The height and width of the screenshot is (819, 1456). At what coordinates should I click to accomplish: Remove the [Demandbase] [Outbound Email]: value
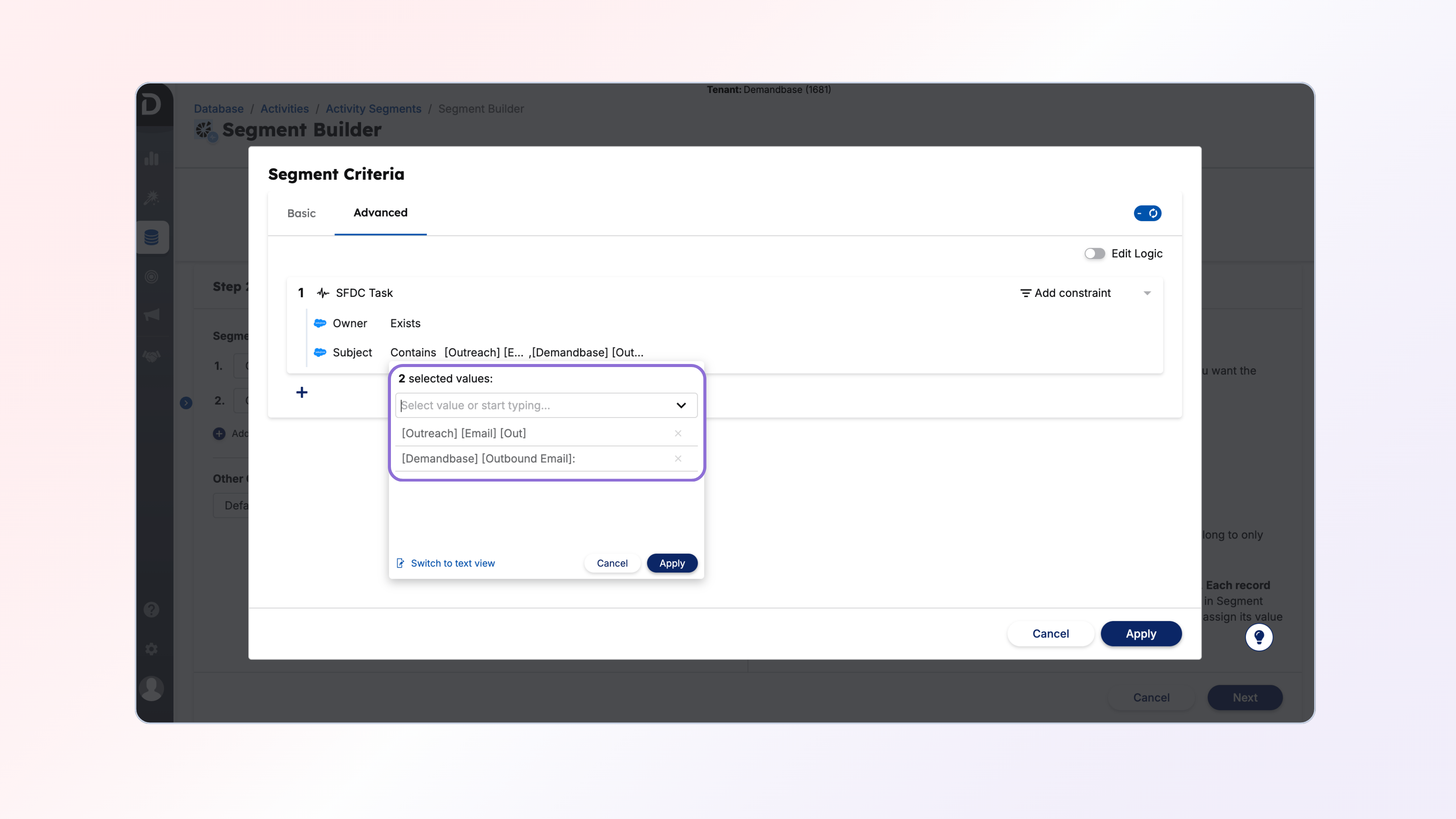[678, 458]
